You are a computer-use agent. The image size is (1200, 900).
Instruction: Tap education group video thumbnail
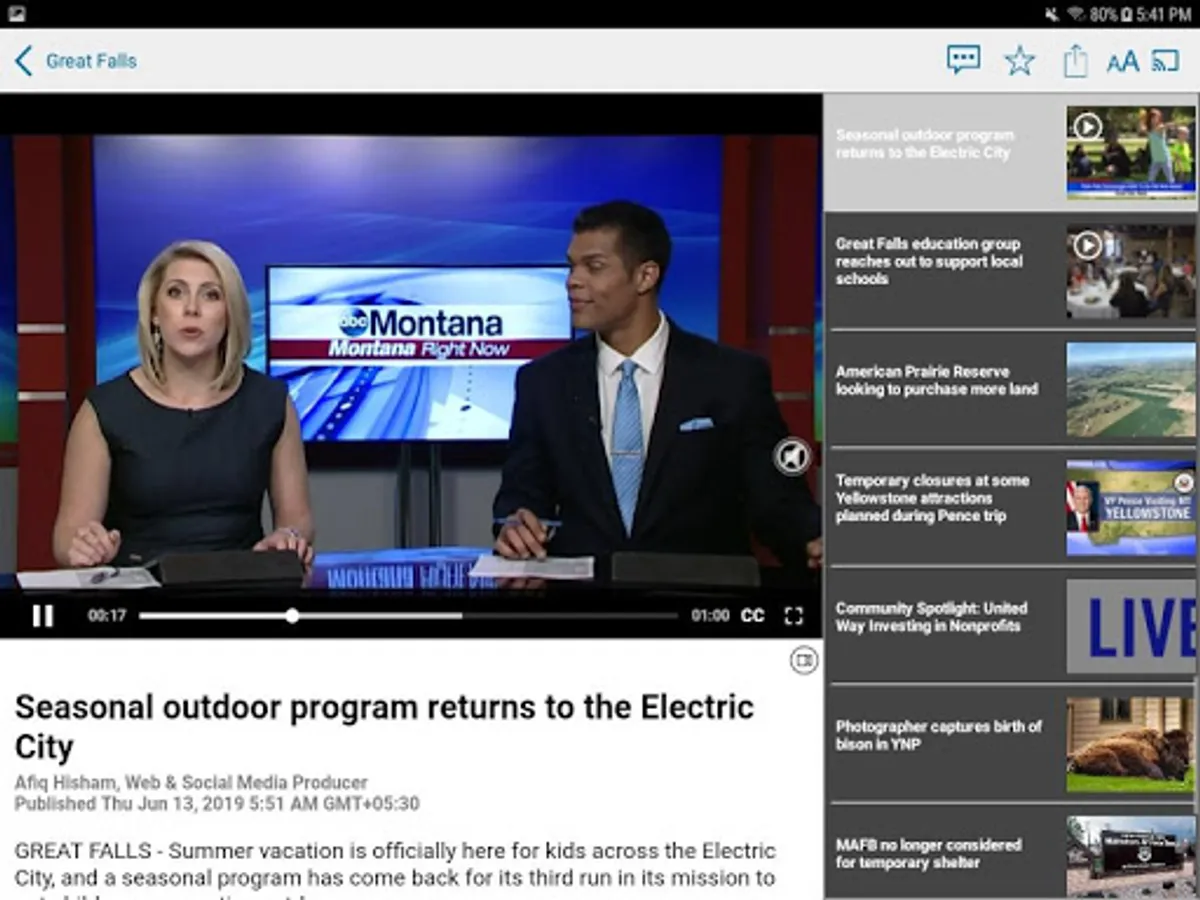pos(1130,271)
